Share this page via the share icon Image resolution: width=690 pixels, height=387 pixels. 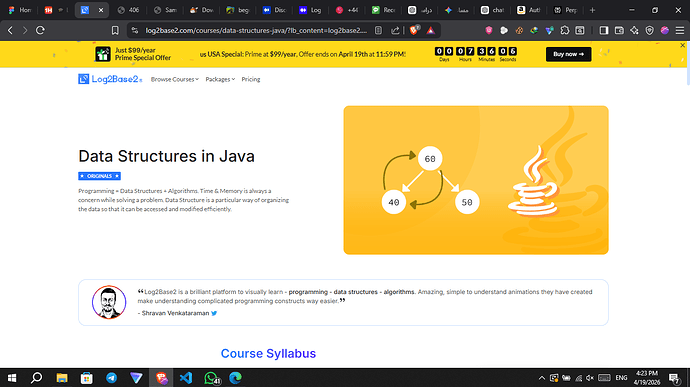coord(395,30)
